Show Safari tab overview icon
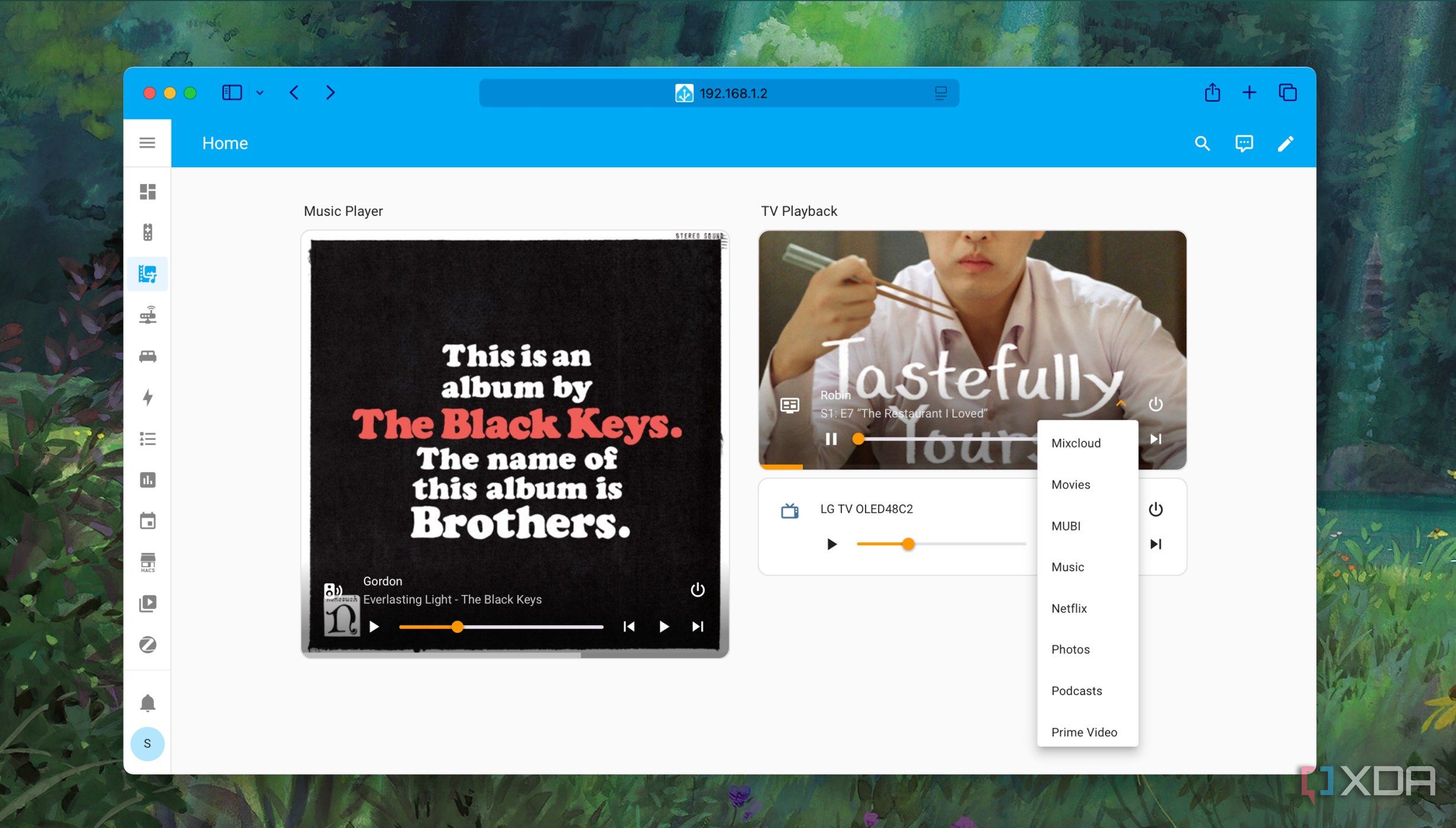1456x828 pixels. [x=1287, y=93]
